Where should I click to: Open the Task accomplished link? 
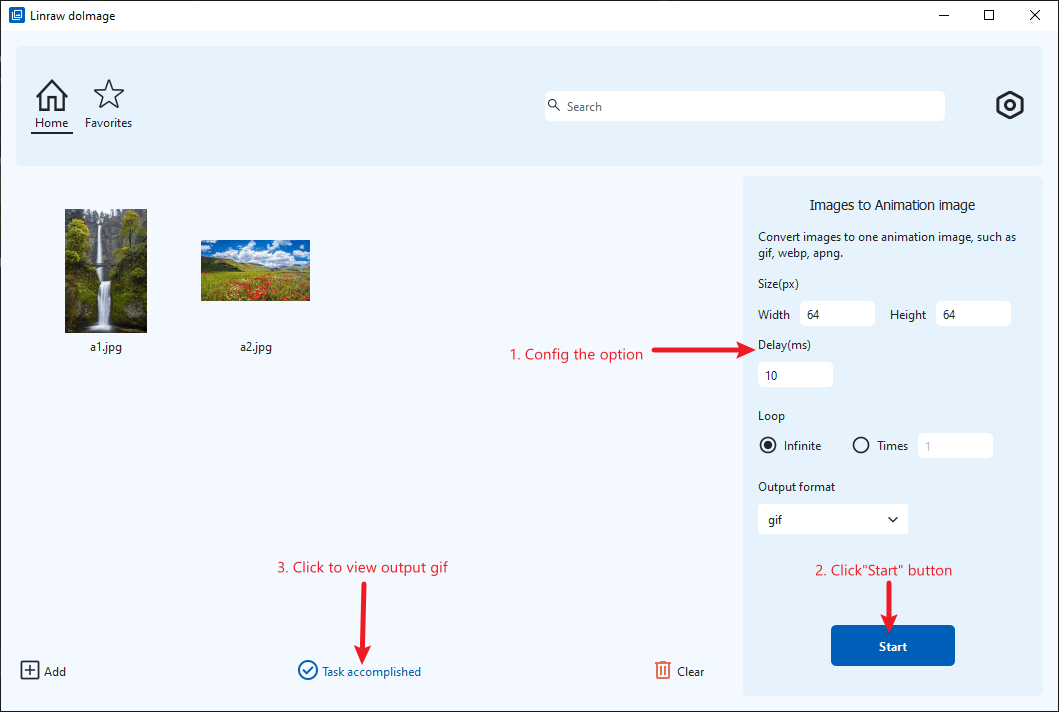(371, 671)
